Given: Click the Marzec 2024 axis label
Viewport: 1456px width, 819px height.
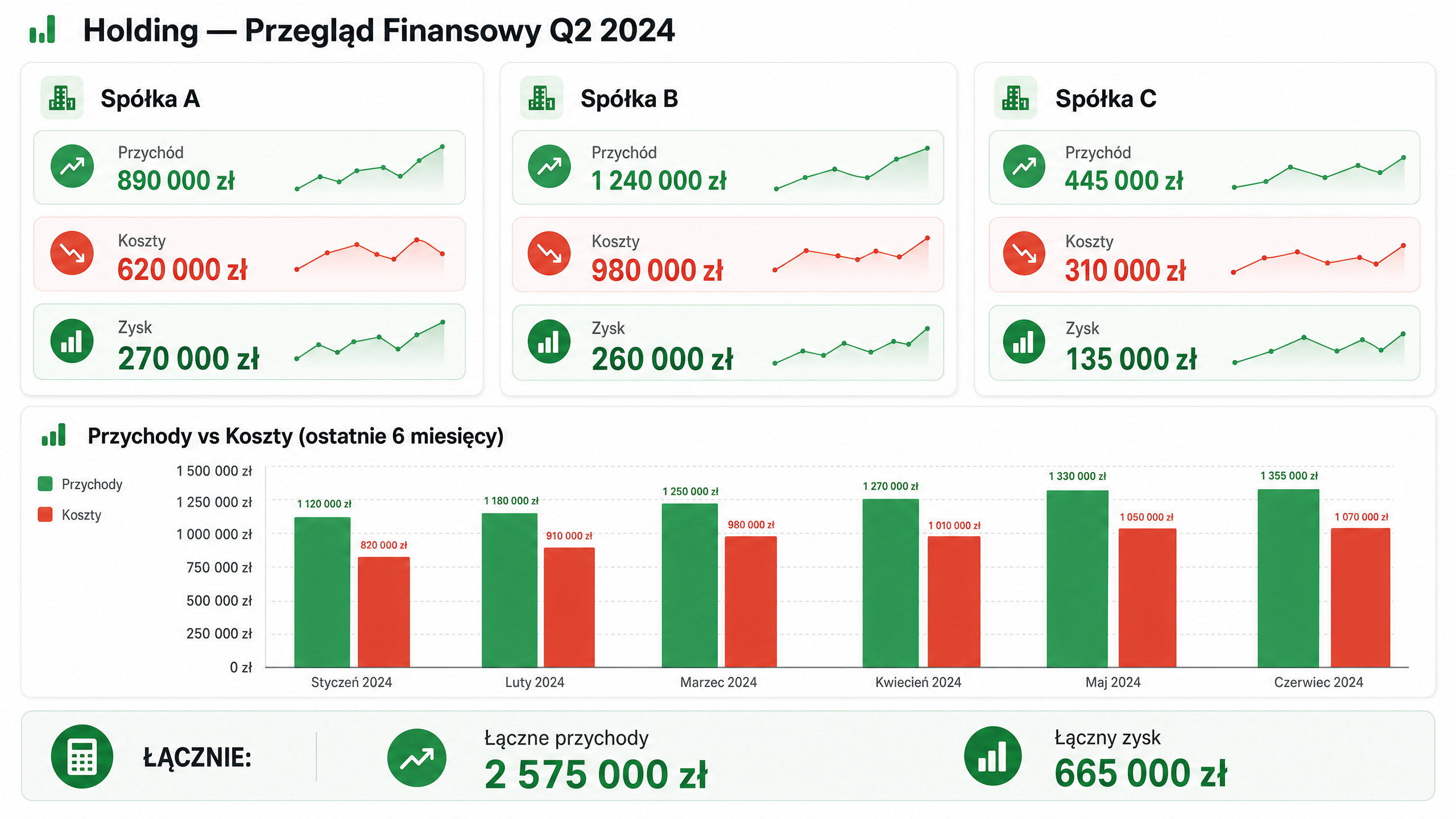Looking at the screenshot, I should click(718, 682).
